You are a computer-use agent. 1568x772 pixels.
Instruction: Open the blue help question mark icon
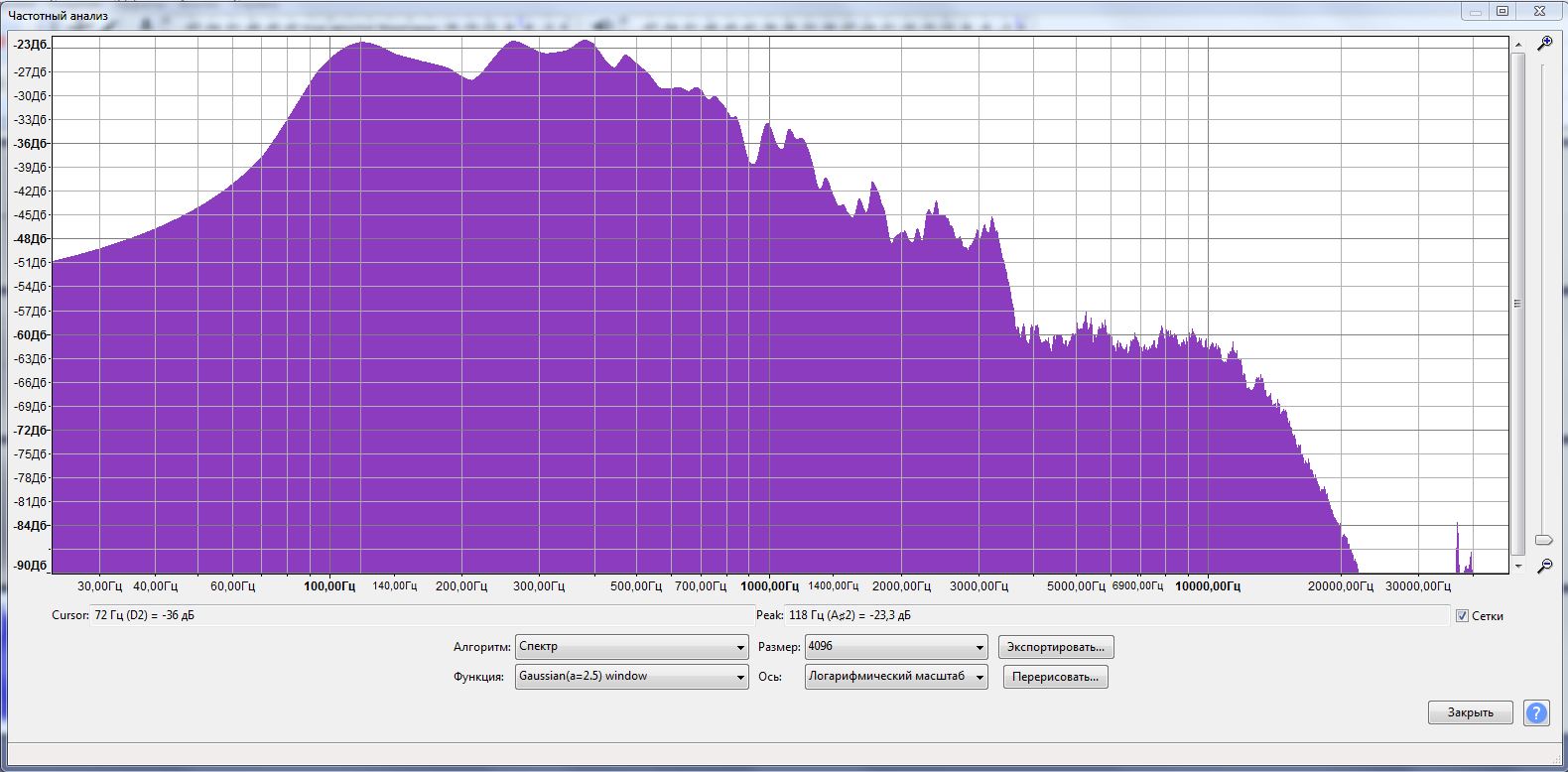[1536, 712]
